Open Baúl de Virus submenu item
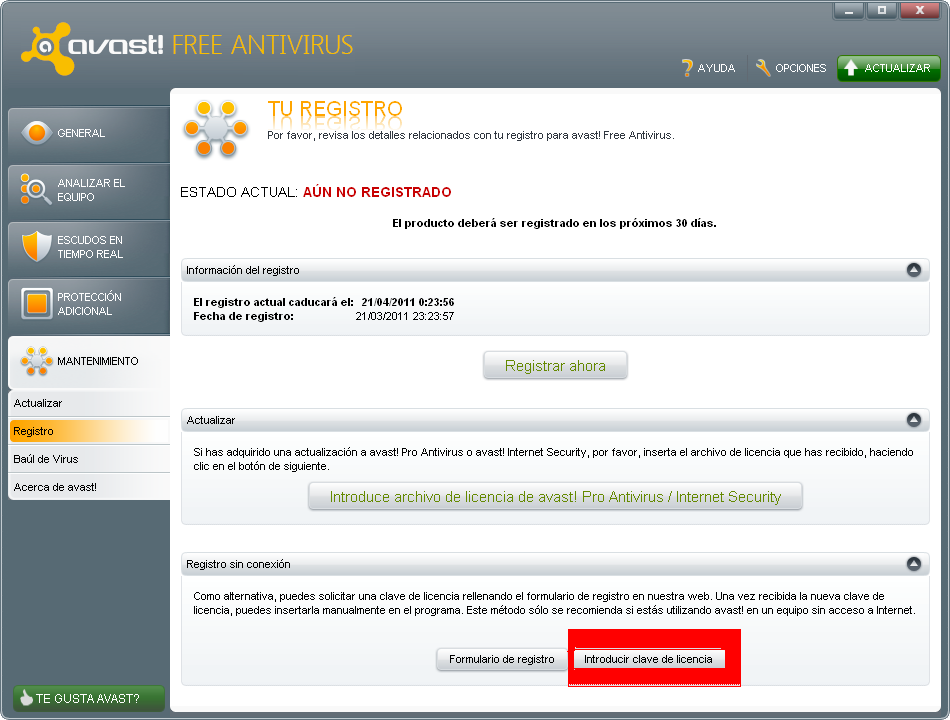950x720 pixels. point(89,459)
